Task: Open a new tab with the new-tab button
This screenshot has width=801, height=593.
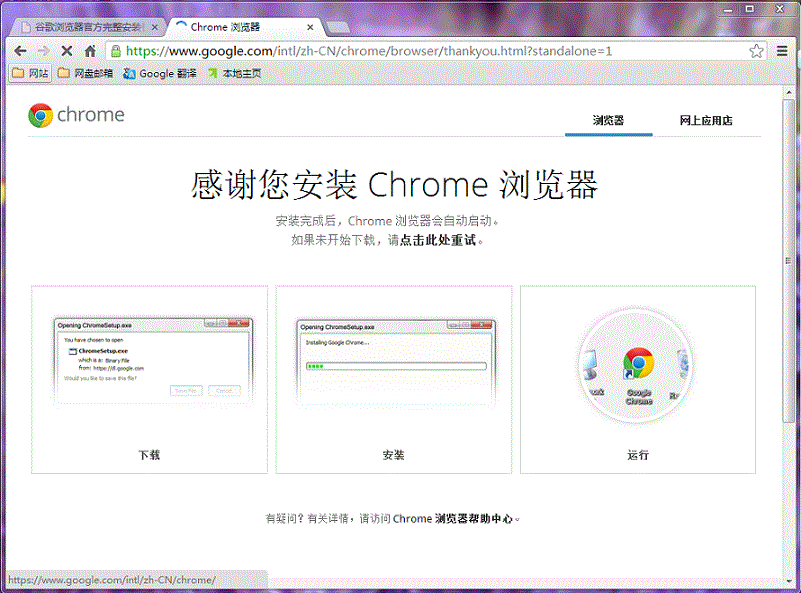Action: [337, 27]
